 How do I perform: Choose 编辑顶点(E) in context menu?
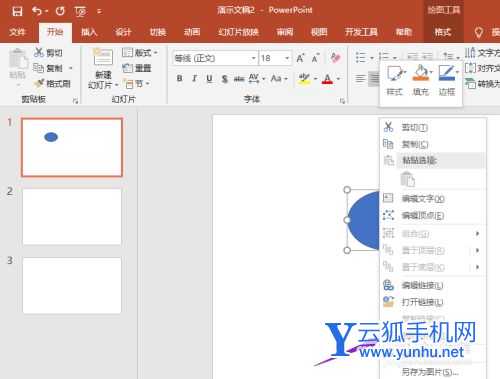(x=433, y=215)
